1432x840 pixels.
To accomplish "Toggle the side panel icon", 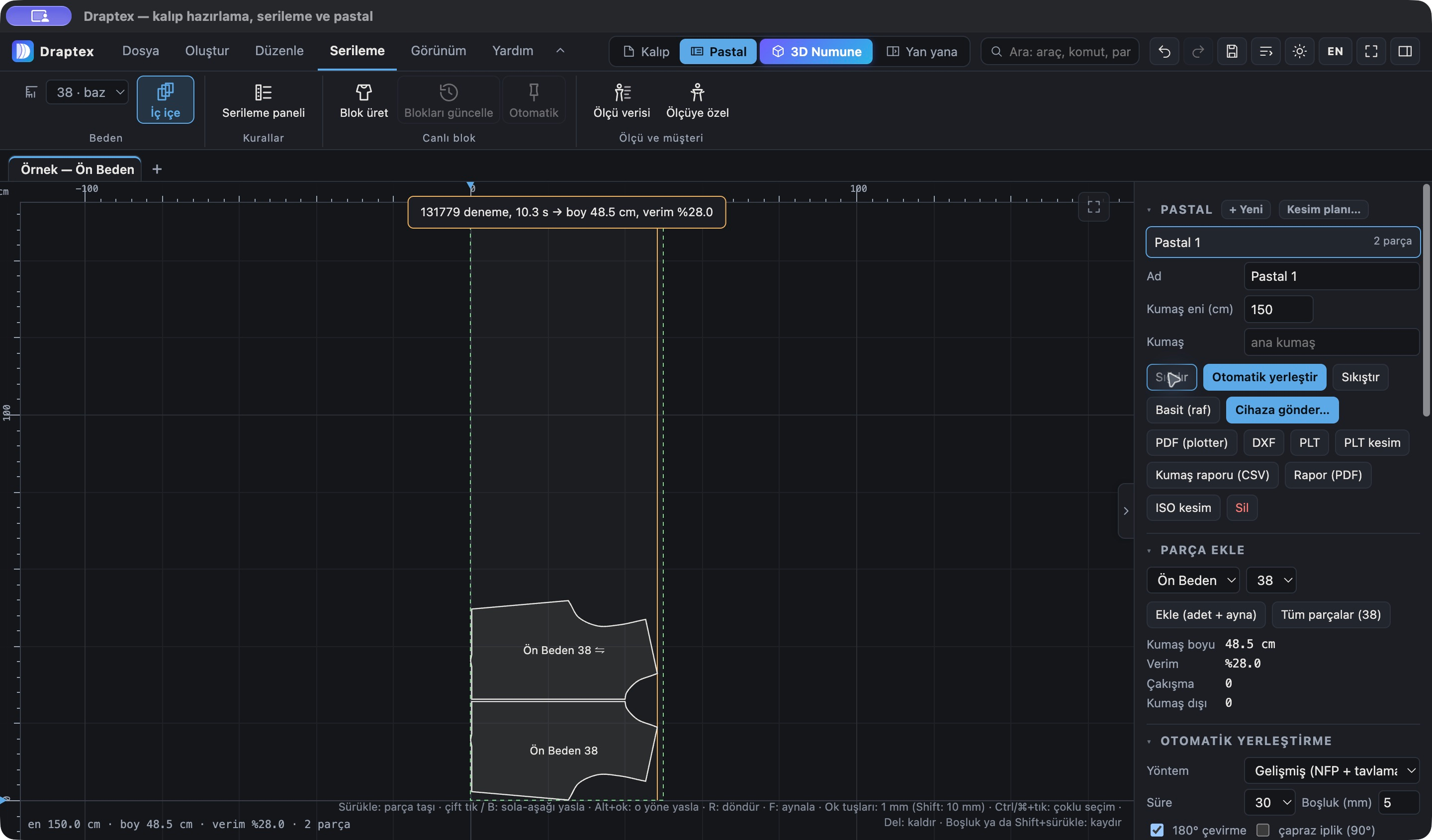I will point(1405,51).
